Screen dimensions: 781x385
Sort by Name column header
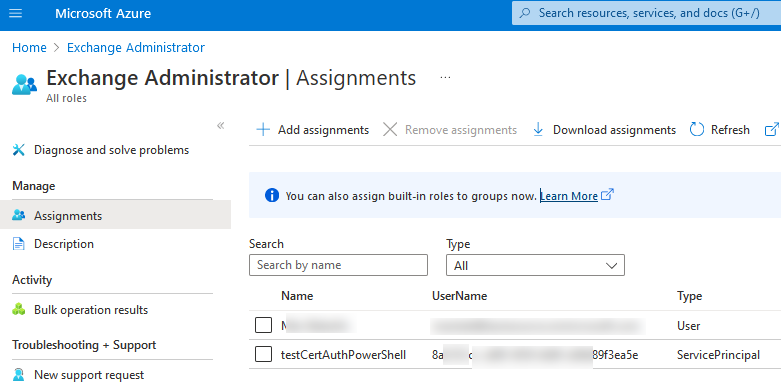coord(297,296)
